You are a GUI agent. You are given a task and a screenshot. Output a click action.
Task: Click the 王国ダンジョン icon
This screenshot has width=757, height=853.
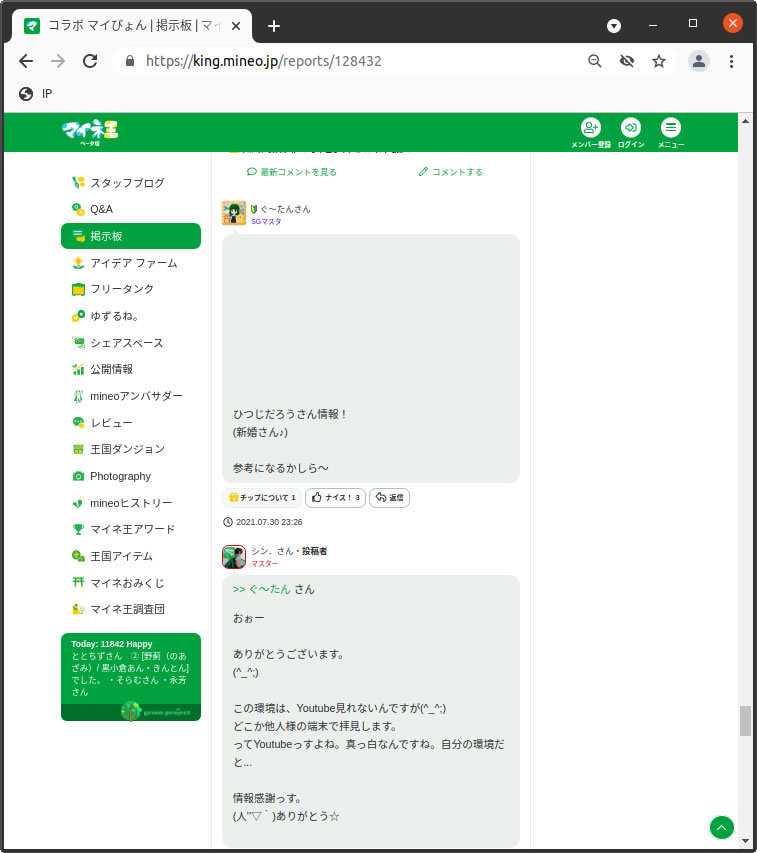tap(78, 449)
